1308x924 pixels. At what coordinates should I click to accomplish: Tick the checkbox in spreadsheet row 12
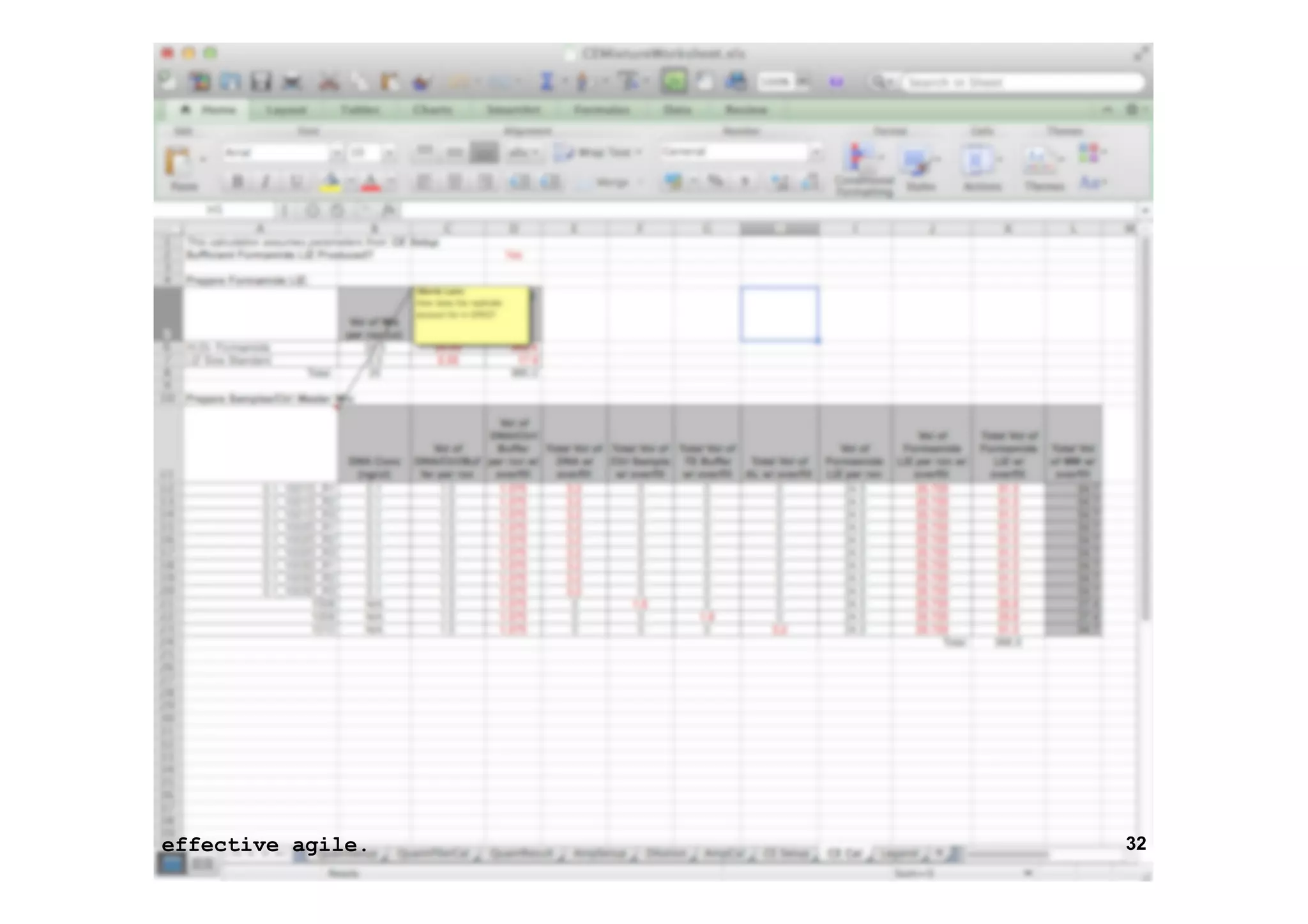[280, 490]
